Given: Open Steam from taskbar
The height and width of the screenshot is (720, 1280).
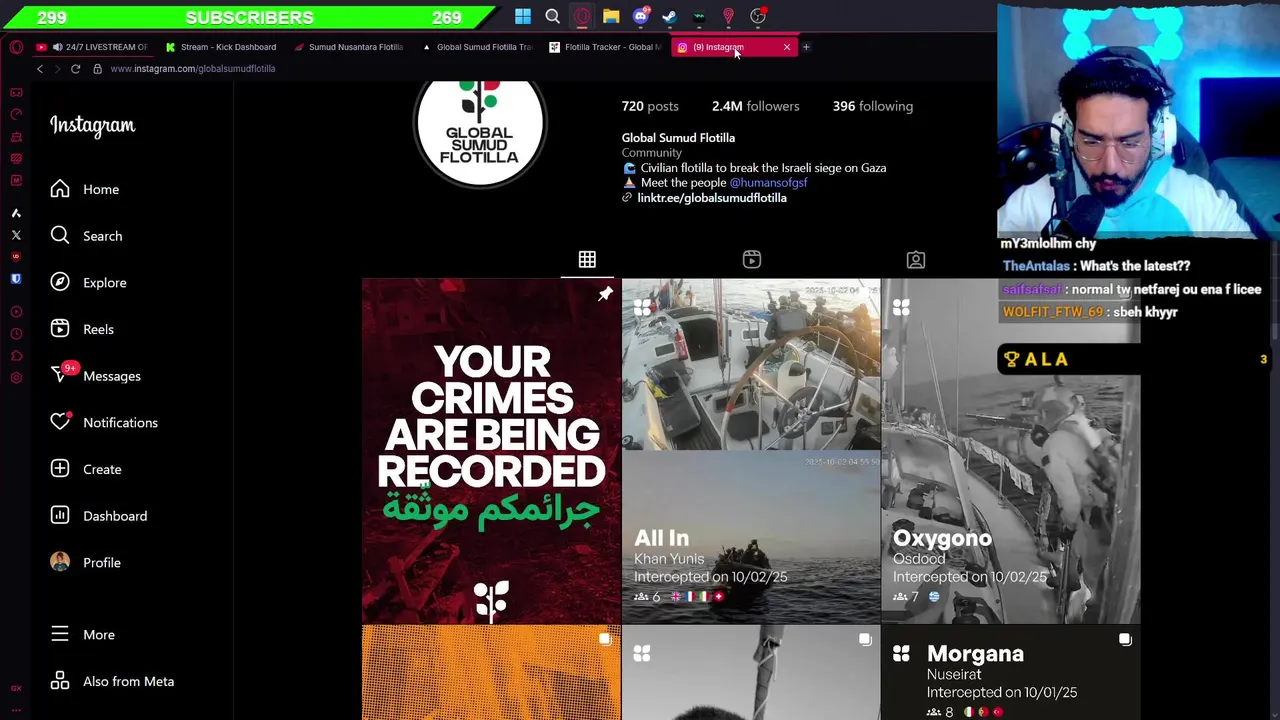Looking at the screenshot, I should [x=669, y=16].
